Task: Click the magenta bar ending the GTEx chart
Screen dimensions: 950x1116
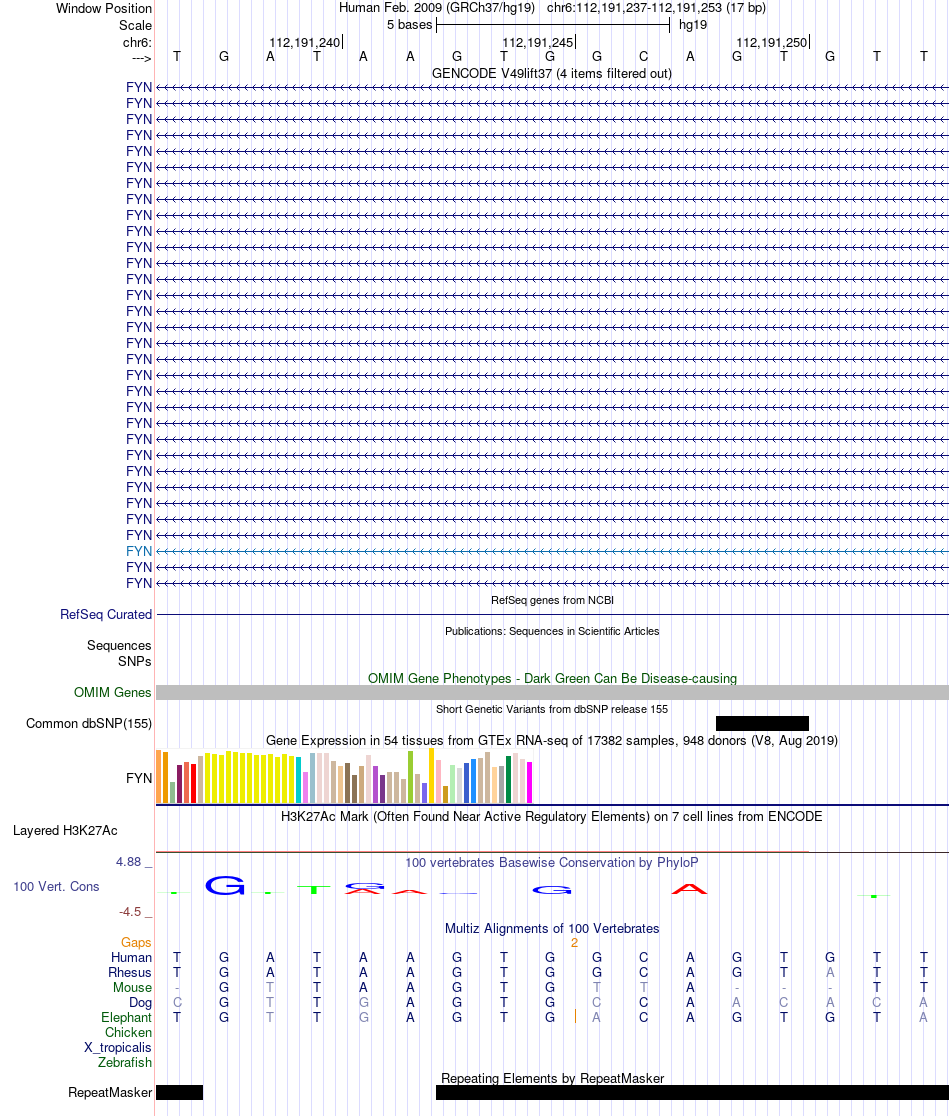Action: click(529, 782)
